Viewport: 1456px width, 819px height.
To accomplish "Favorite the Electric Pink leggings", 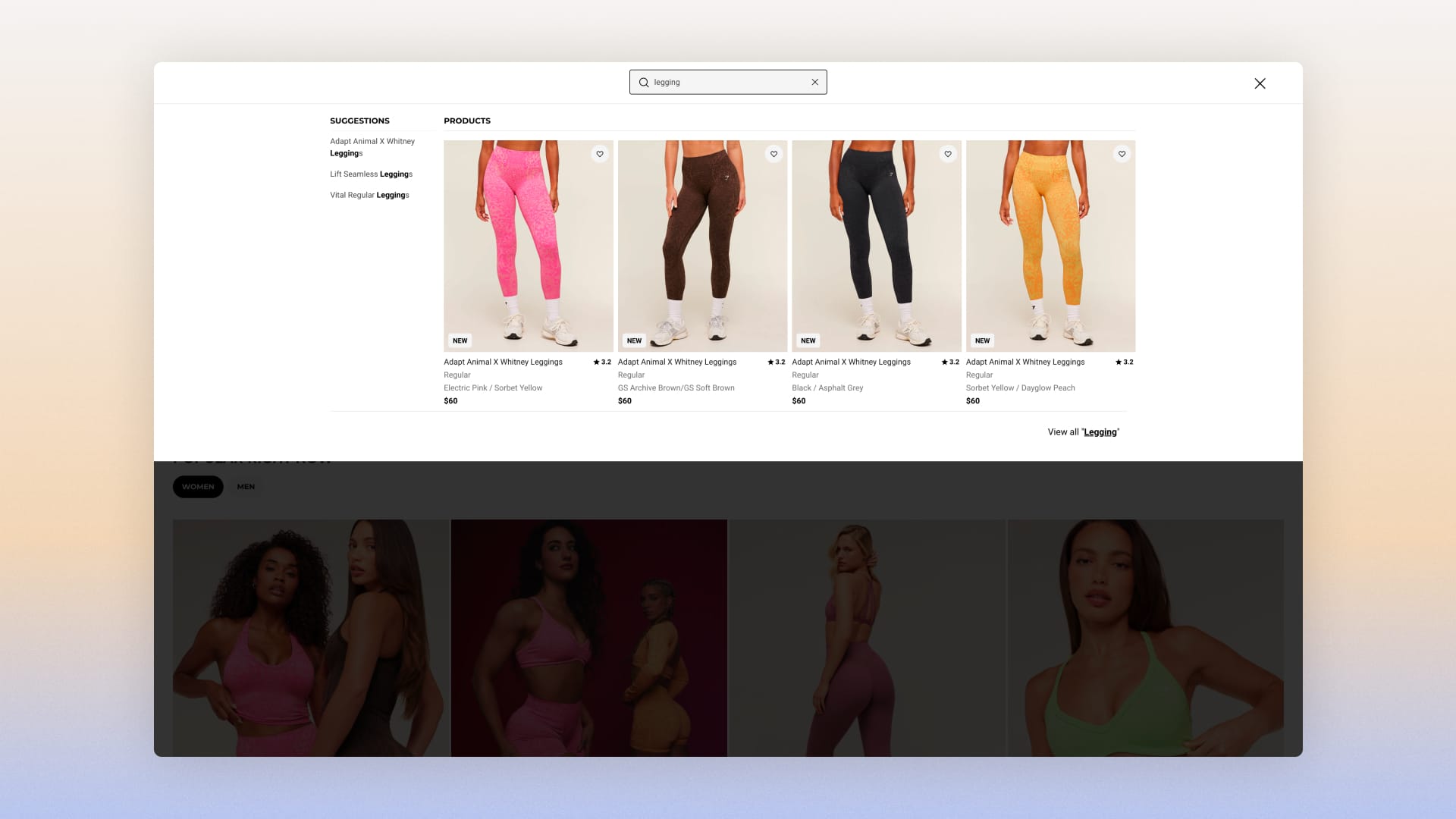I will click(600, 154).
